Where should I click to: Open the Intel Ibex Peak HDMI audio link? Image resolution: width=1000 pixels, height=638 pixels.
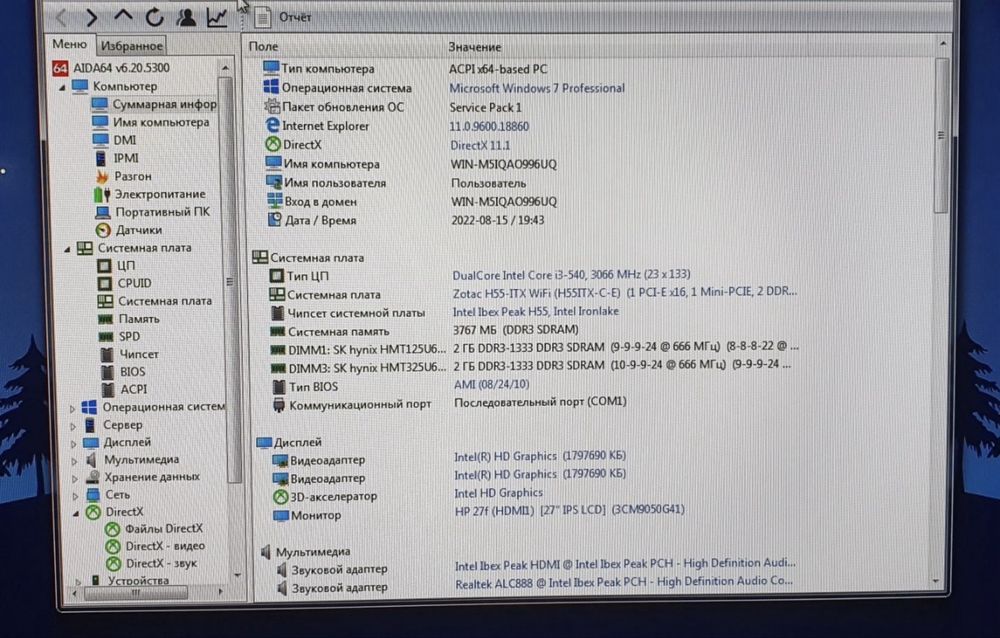(x=625, y=564)
